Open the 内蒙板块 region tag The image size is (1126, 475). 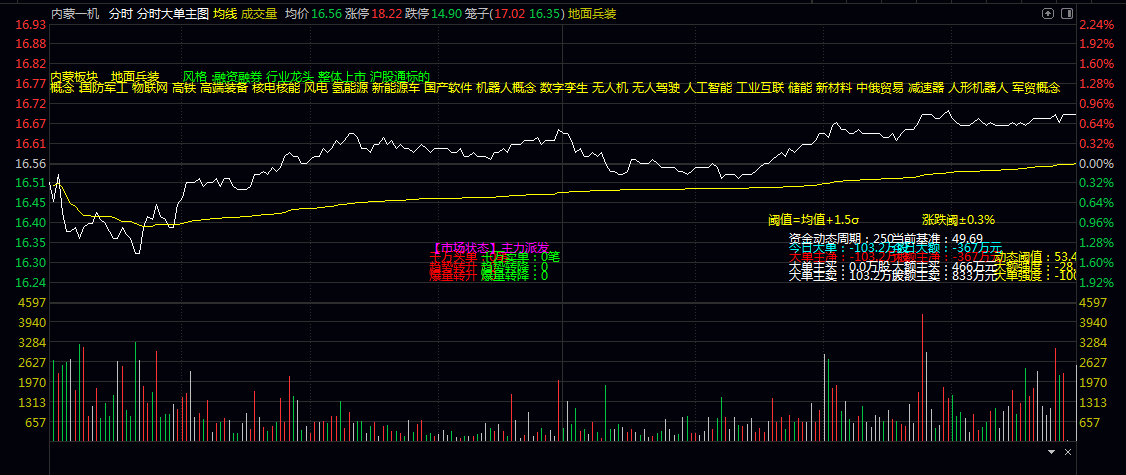[x=74, y=76]
